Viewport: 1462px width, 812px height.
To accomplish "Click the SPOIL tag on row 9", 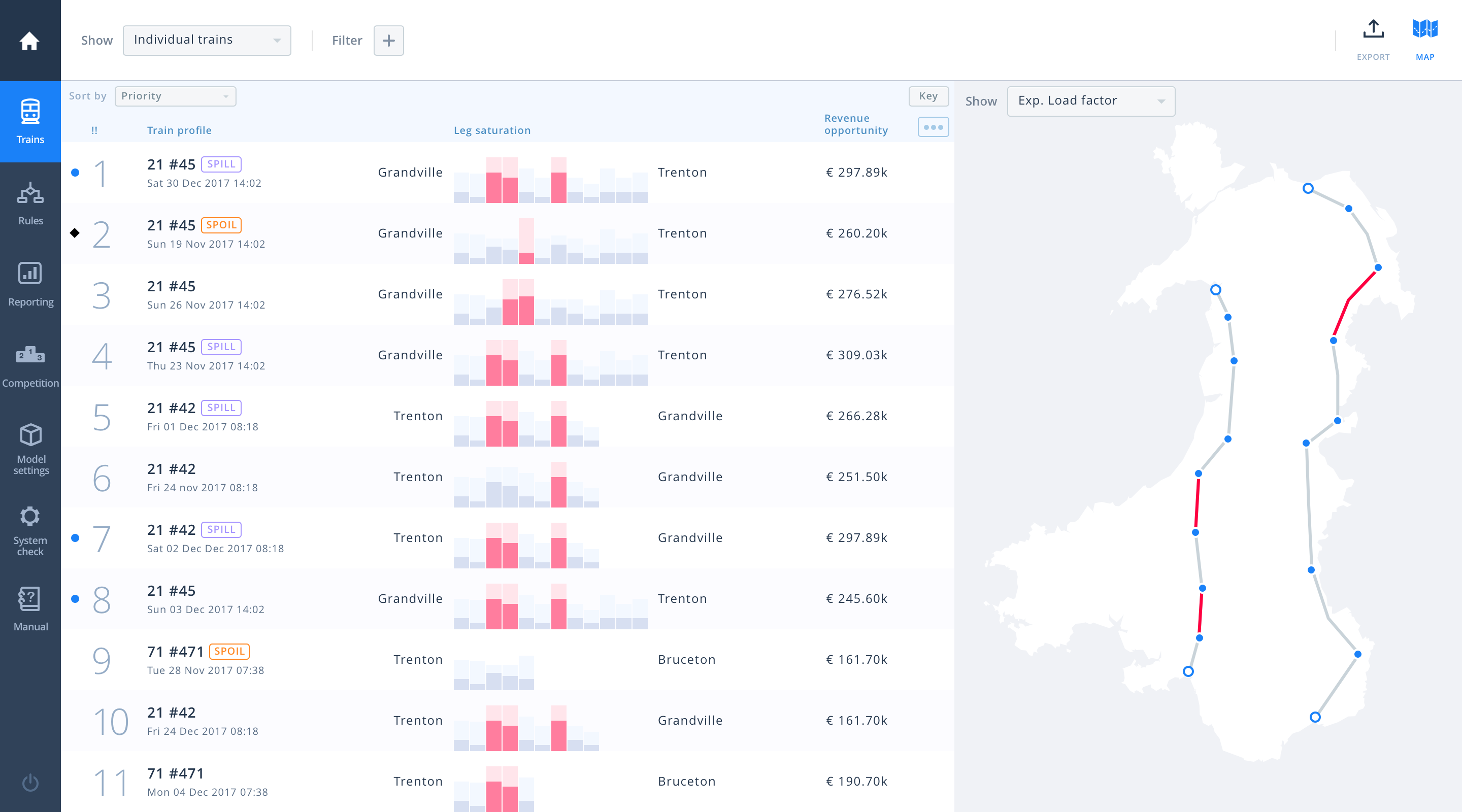I will pyautogui.click(x=229, y=652).
